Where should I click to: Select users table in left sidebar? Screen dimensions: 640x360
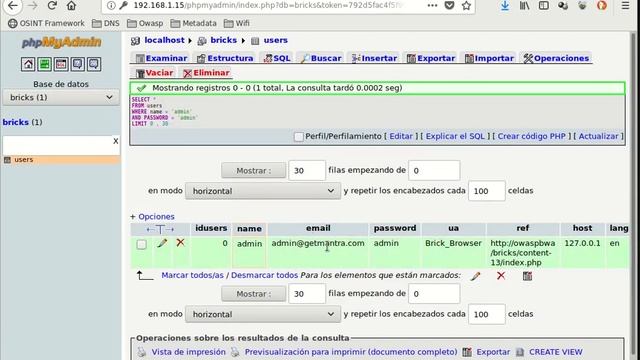[x=24, y=160]
